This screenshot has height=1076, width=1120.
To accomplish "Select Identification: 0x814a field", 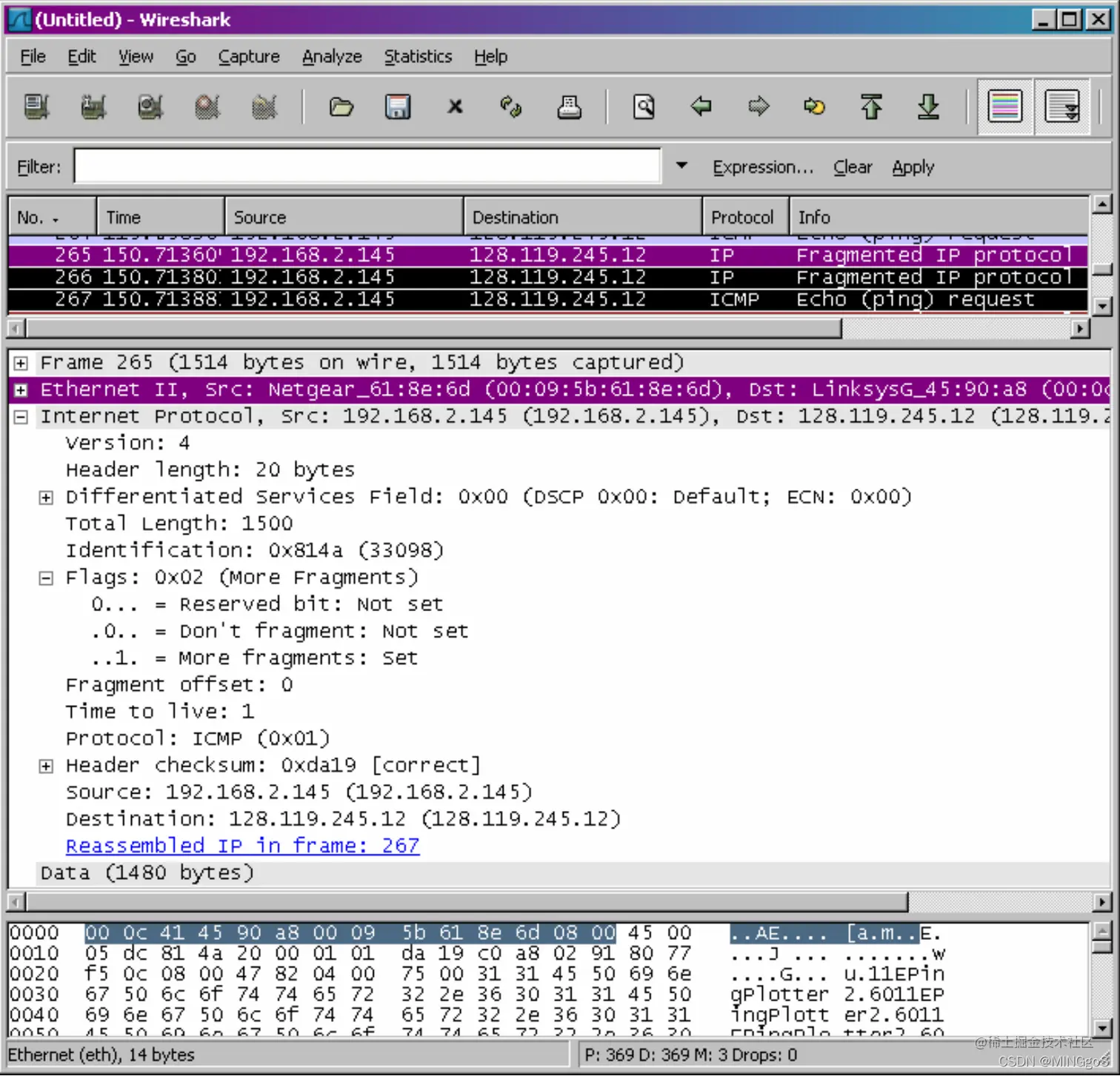I will point(255,550).
